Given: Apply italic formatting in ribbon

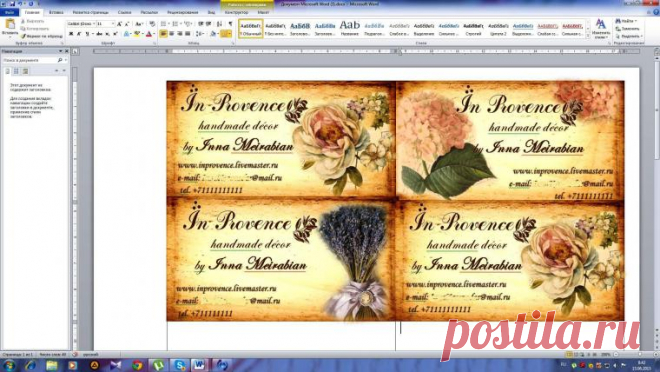Looking at the screenshot, I should click(x=79, y=34).
